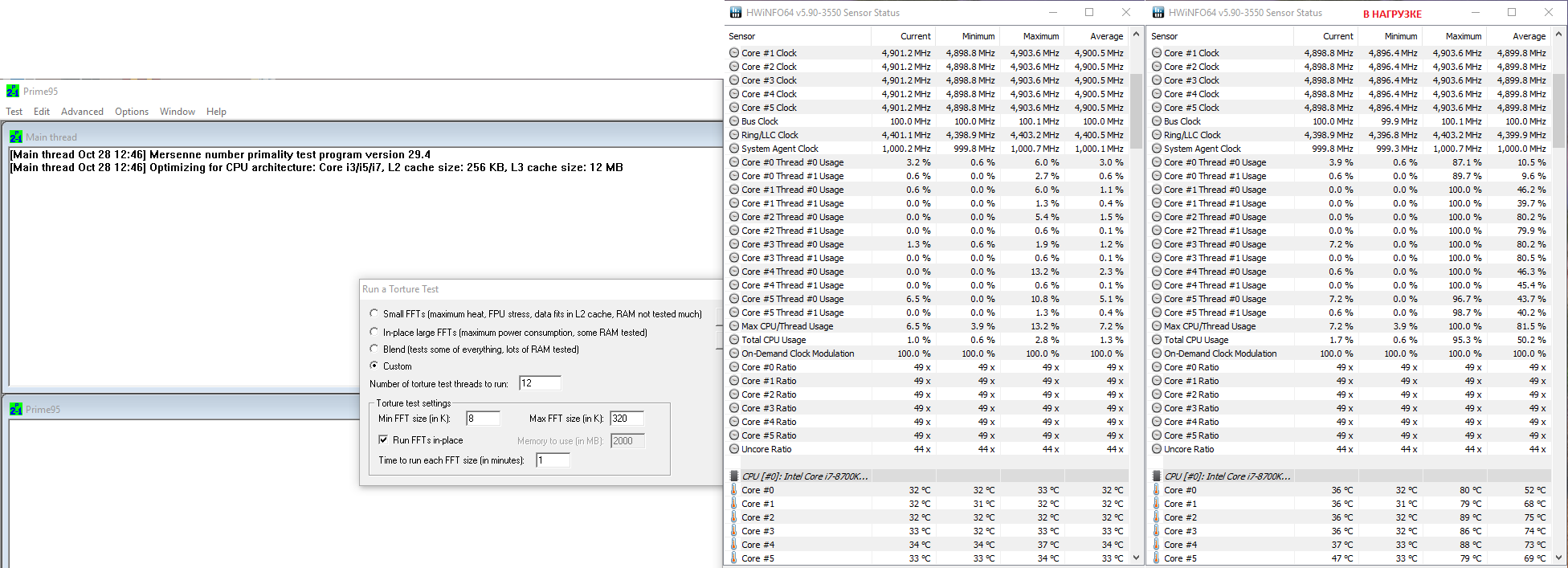Open the Window menu in Prime95
This screenshot has height=568, width=1568.
pos(178,112)
